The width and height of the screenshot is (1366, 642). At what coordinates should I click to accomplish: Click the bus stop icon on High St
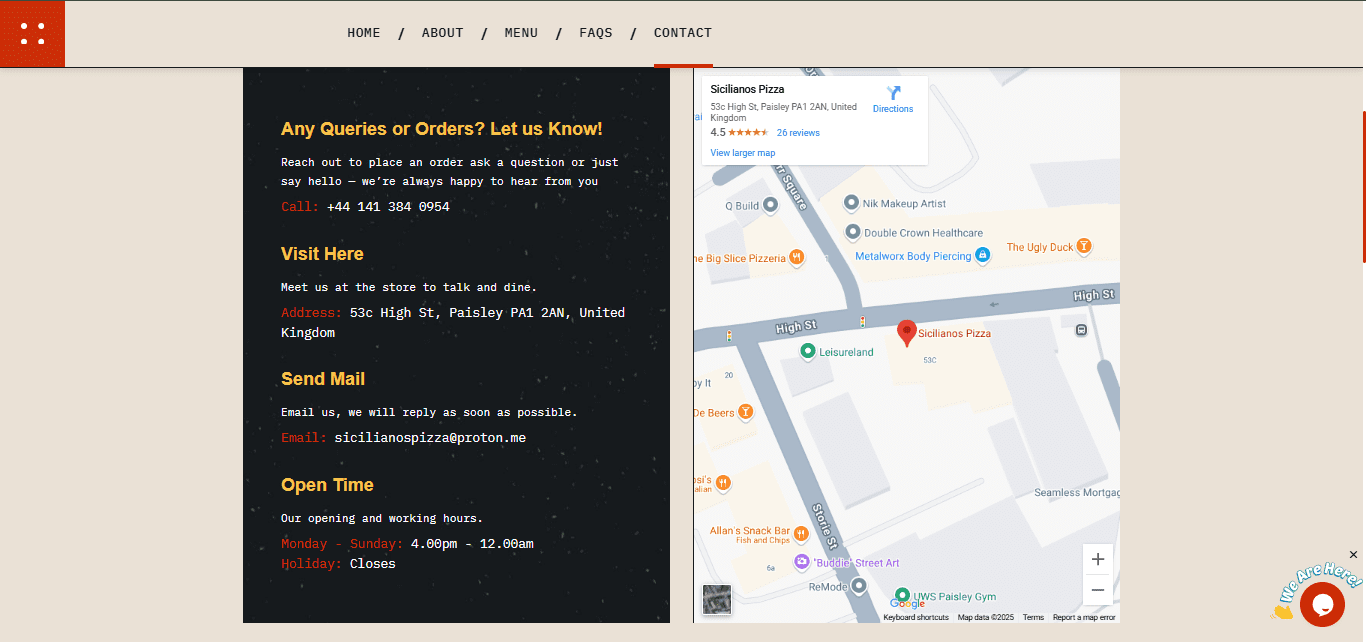point(1081,330)
